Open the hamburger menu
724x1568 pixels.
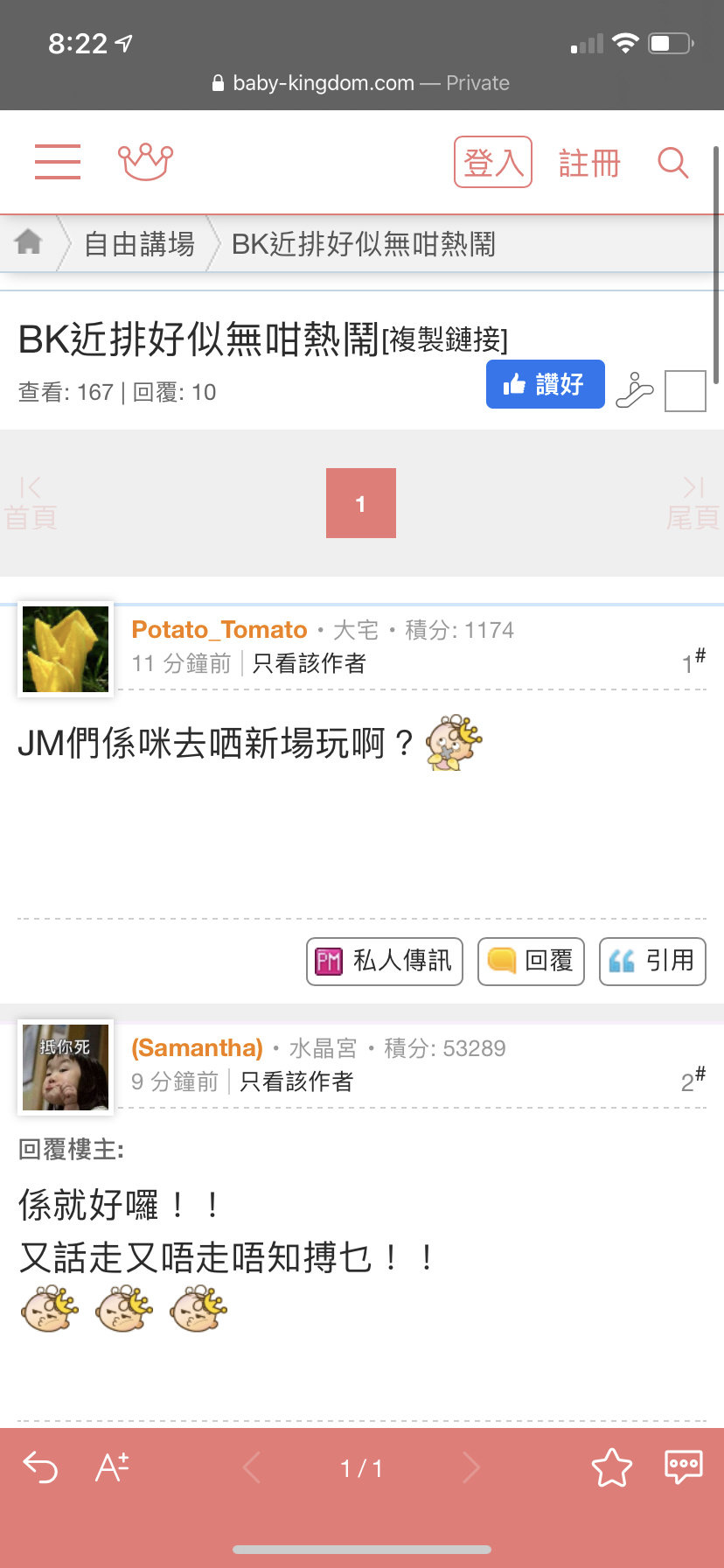58,162
